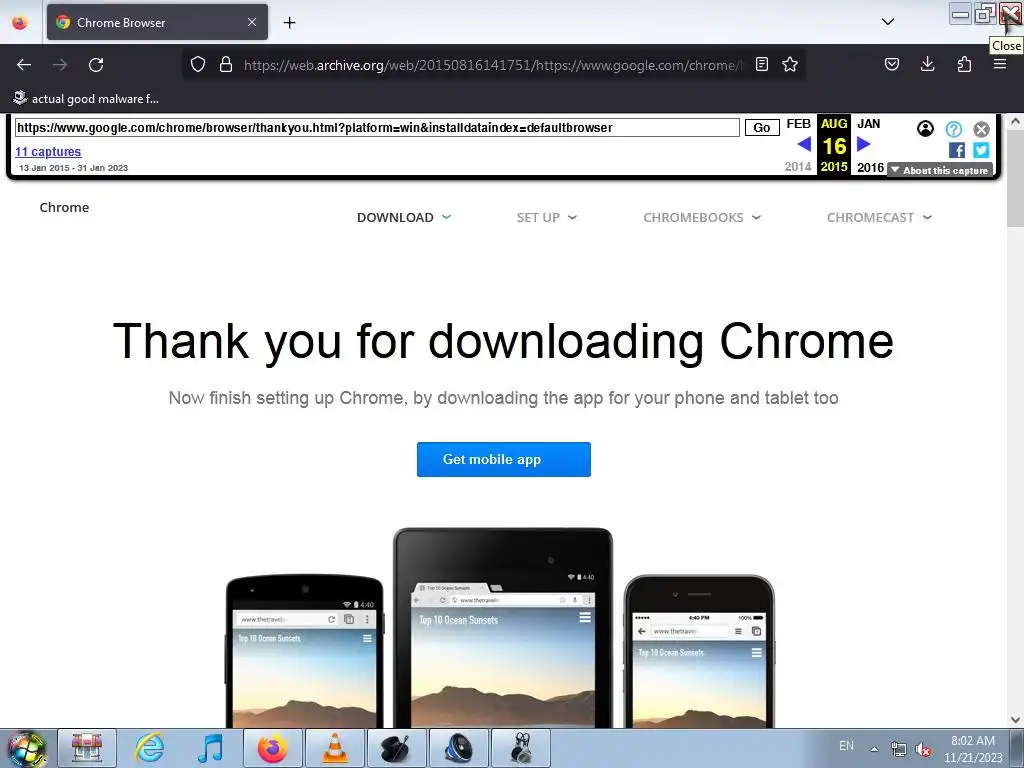Open the actual good malware bookmark

click(86, 99)
